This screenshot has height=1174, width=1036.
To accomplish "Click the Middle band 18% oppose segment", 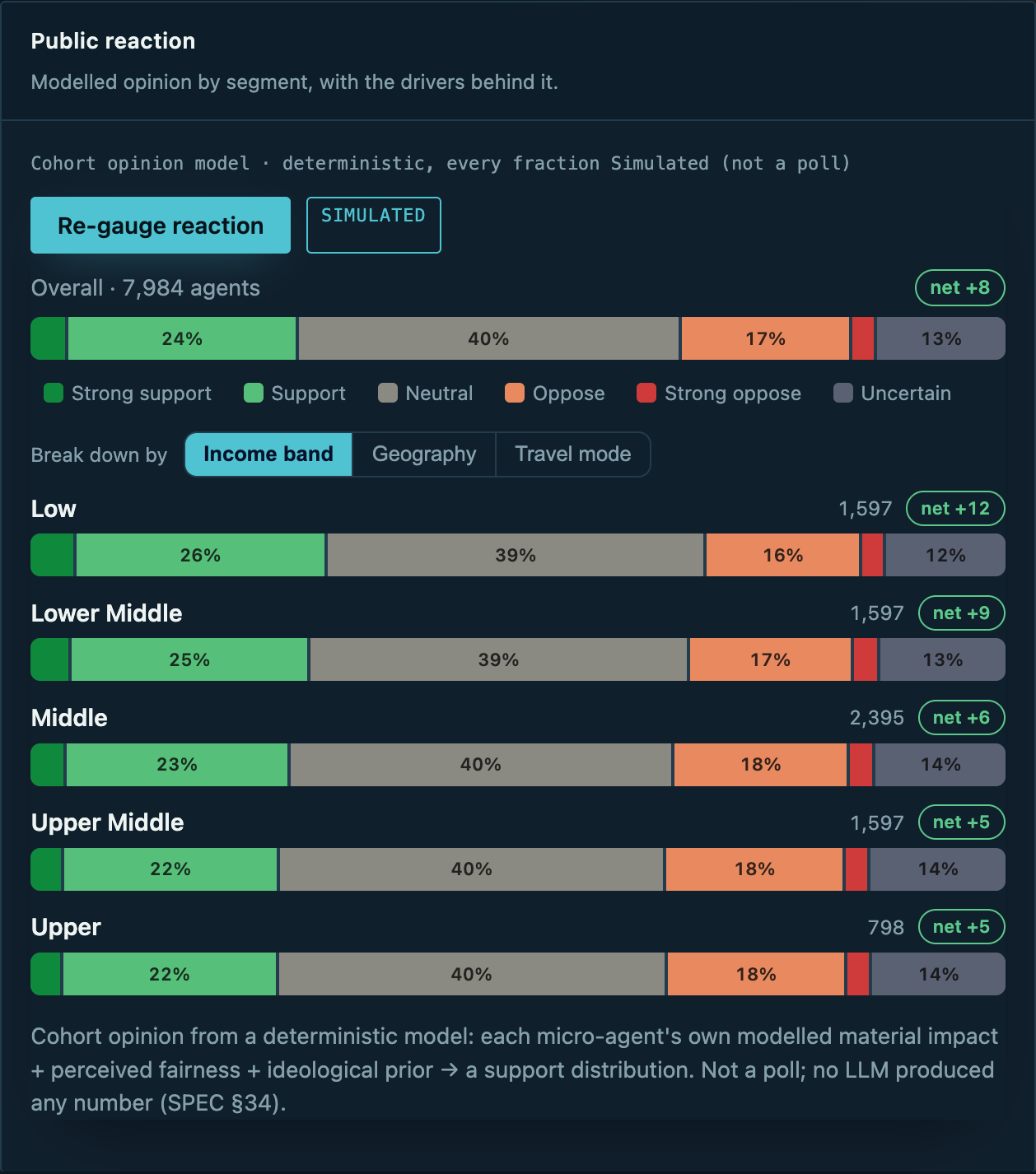I will click(761, 765).
